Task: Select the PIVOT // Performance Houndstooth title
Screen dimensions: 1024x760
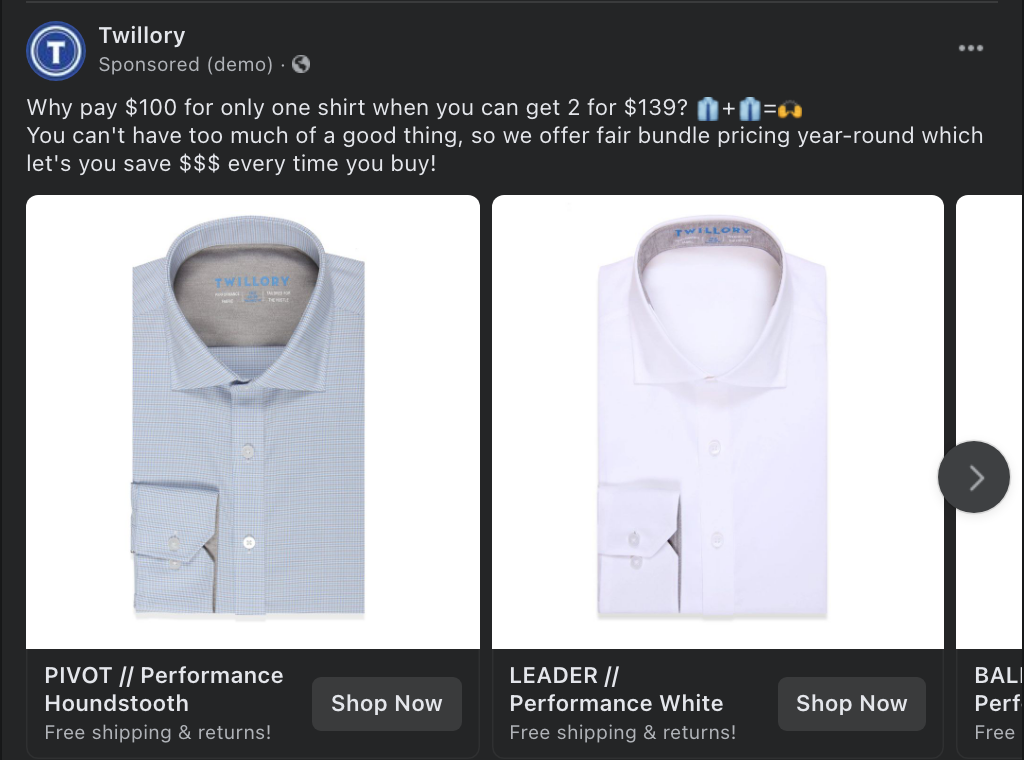Action: [x=164, y=689]
